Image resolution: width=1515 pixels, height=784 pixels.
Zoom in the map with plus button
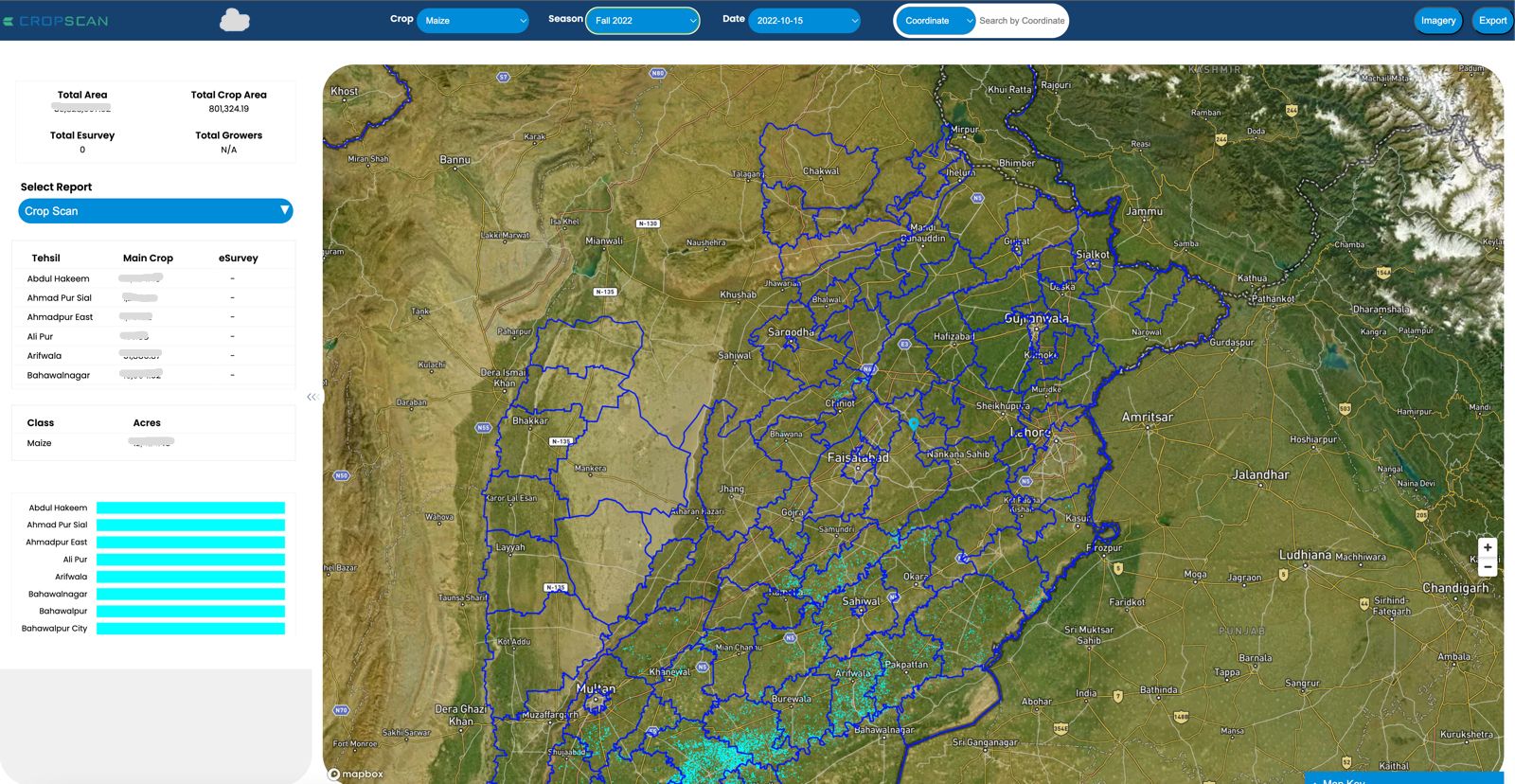(1488, 547)
